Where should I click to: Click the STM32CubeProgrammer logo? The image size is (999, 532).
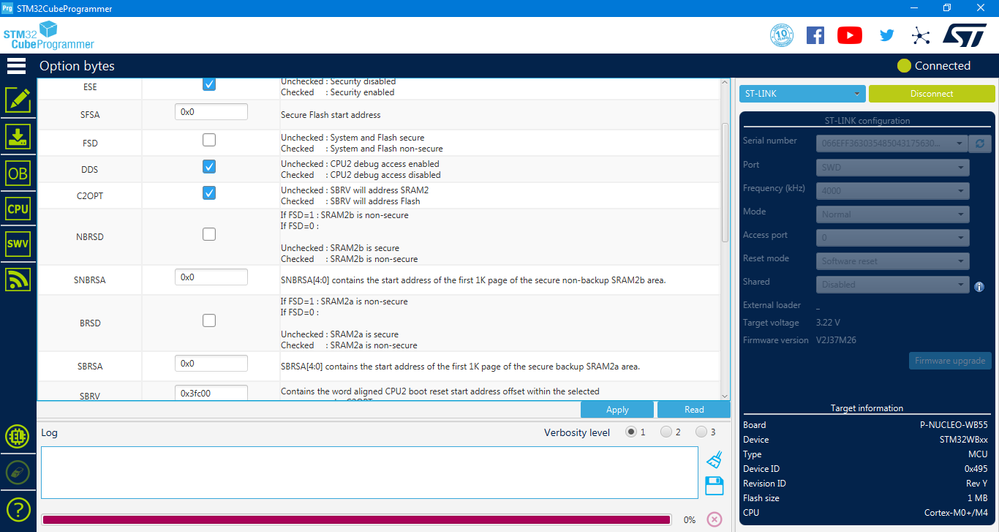point(48,36)
